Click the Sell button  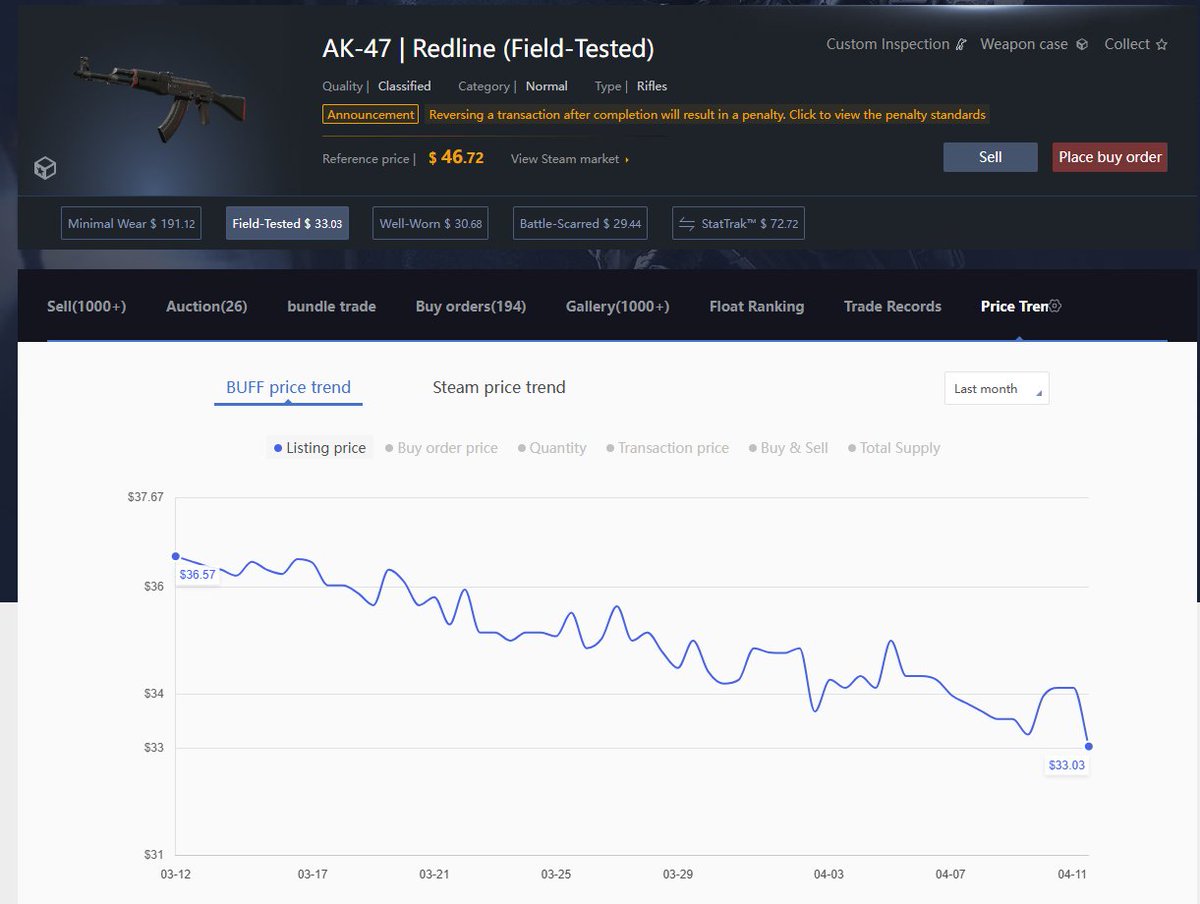[x=990, y=157]
